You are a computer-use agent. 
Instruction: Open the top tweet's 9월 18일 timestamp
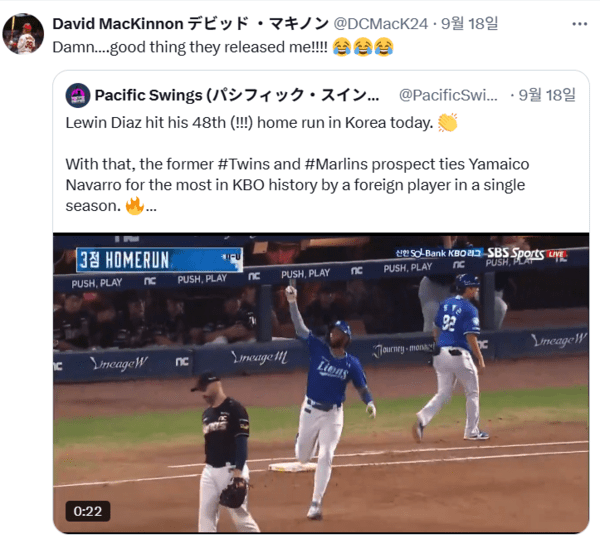point(470,24)
